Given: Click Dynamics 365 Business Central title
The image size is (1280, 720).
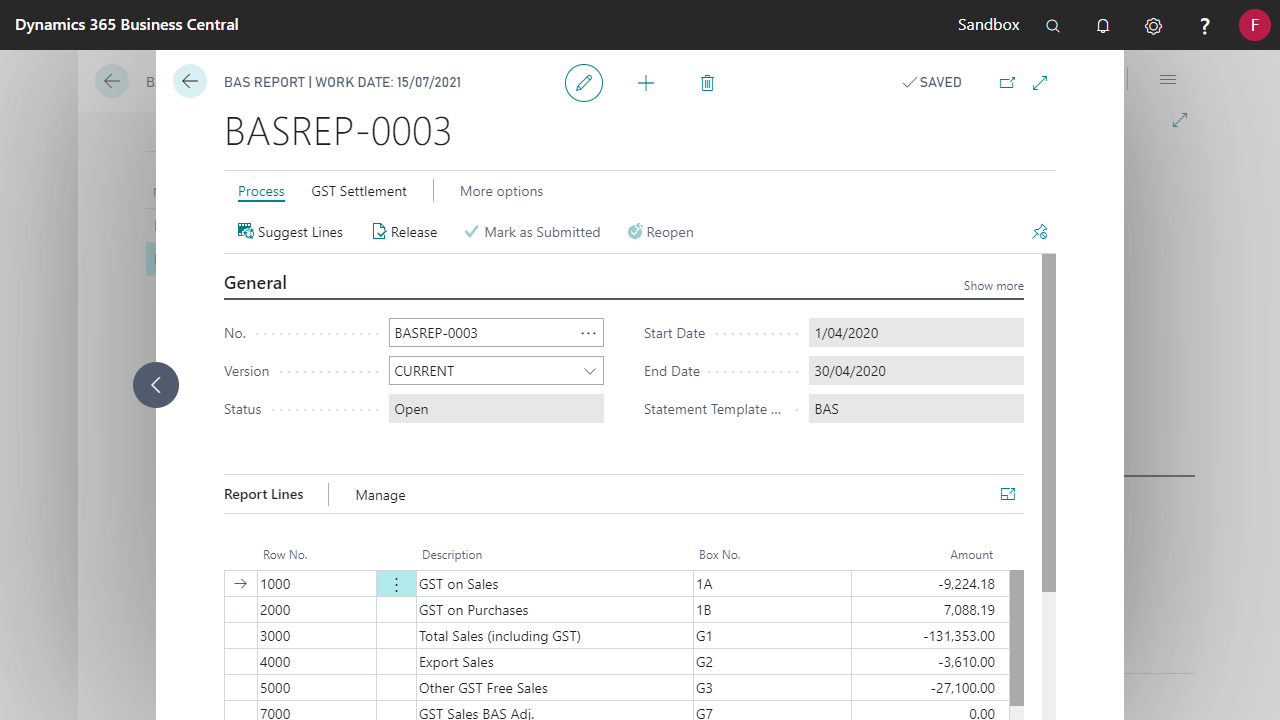Looking at the screenshot, I should point(127,25).
